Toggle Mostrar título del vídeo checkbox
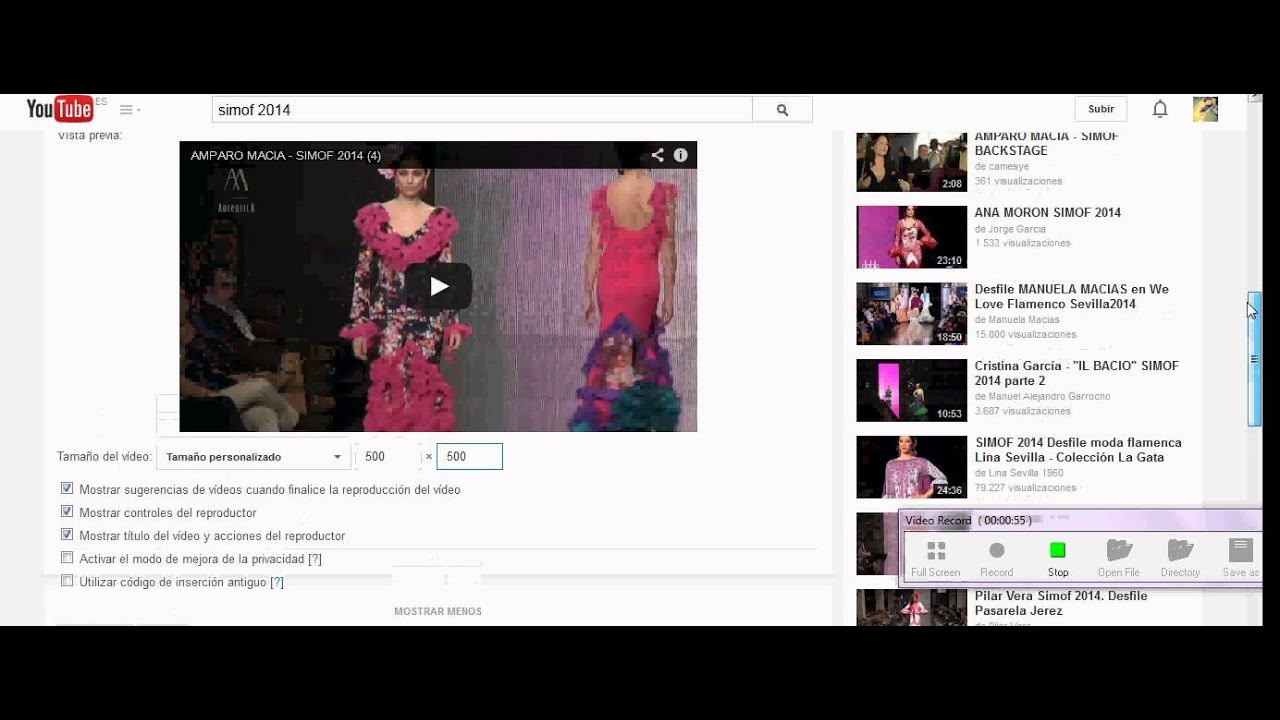The width and height of the screenshot is (1280, 720). (x=67, y=535)
